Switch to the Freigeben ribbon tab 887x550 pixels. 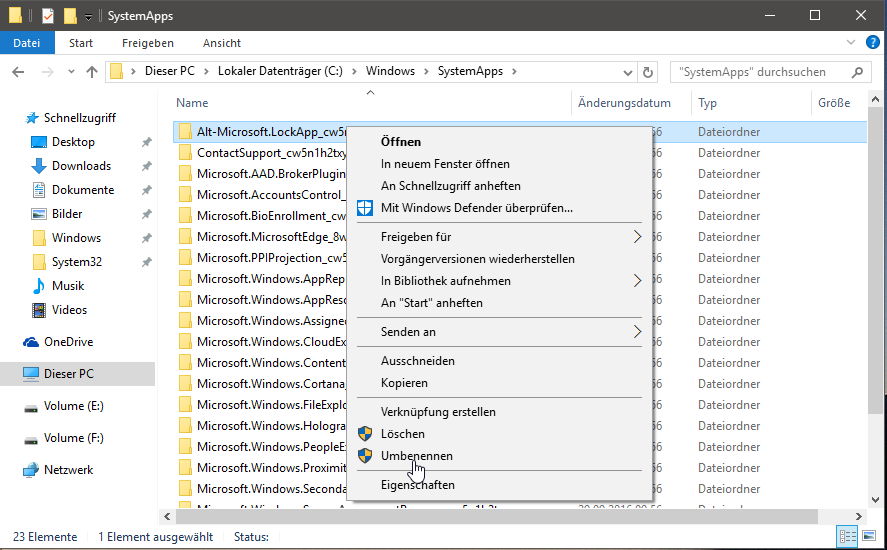[148, 42]
